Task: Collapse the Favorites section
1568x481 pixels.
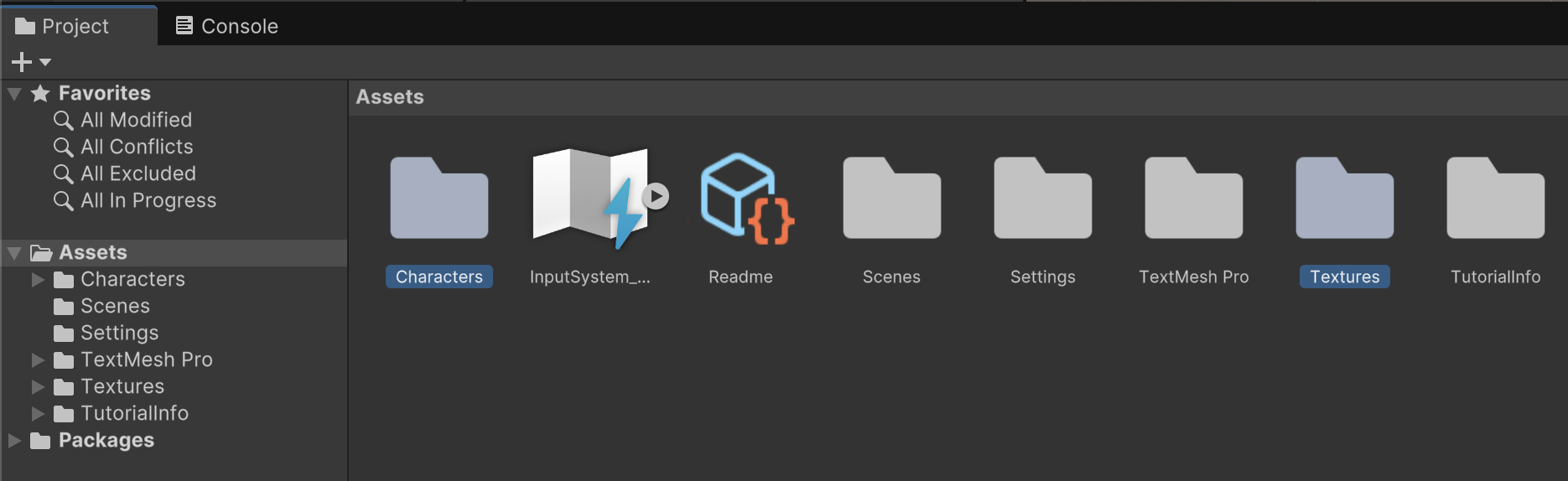Action: pos(14,94)
